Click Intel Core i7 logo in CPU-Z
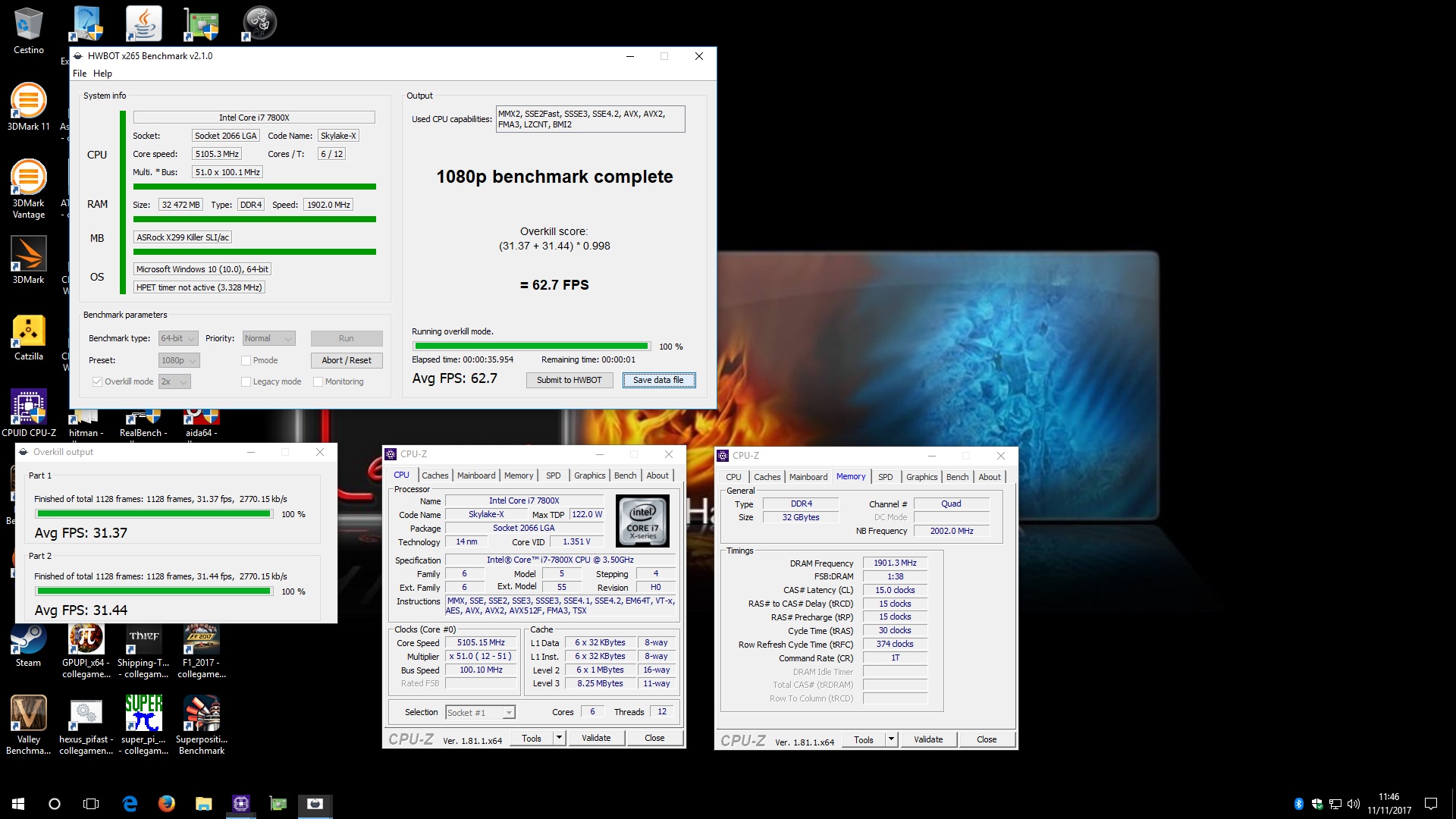Viewport: 1456px width, 819px height. pyautogui.click(x=642, y=520)
